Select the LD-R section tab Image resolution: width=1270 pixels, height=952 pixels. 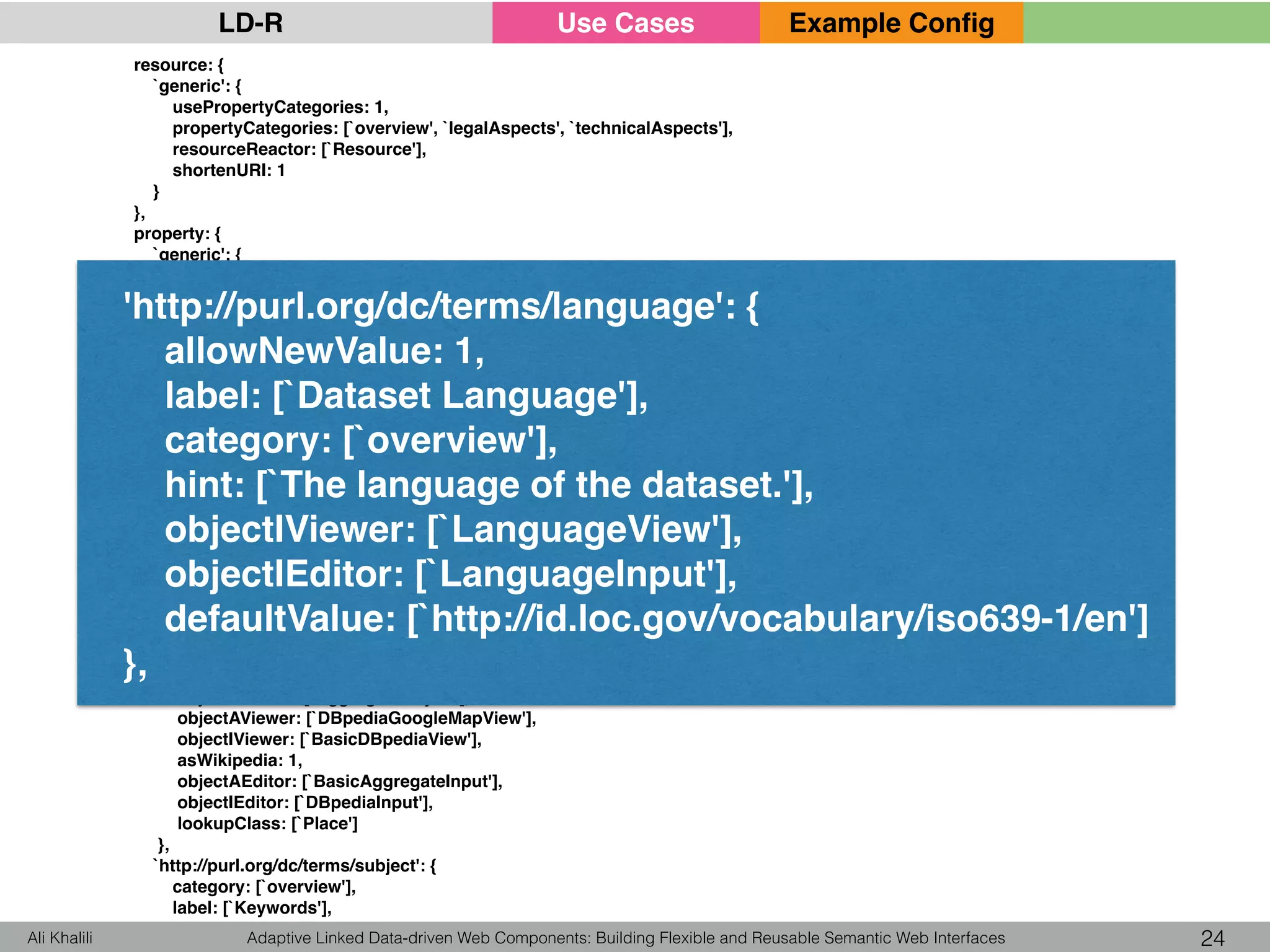pos(246,22)
